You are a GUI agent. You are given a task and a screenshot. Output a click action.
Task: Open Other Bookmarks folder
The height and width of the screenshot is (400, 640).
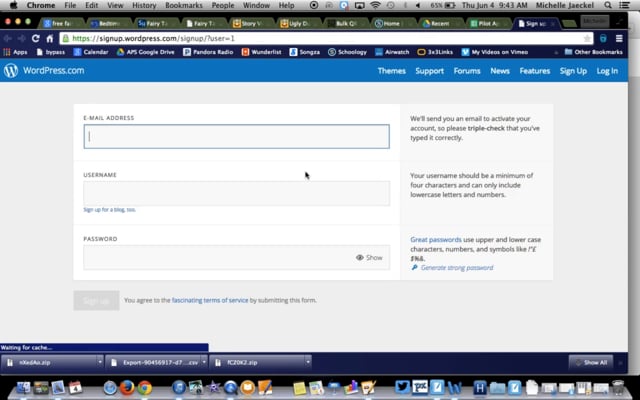(593, 52)
